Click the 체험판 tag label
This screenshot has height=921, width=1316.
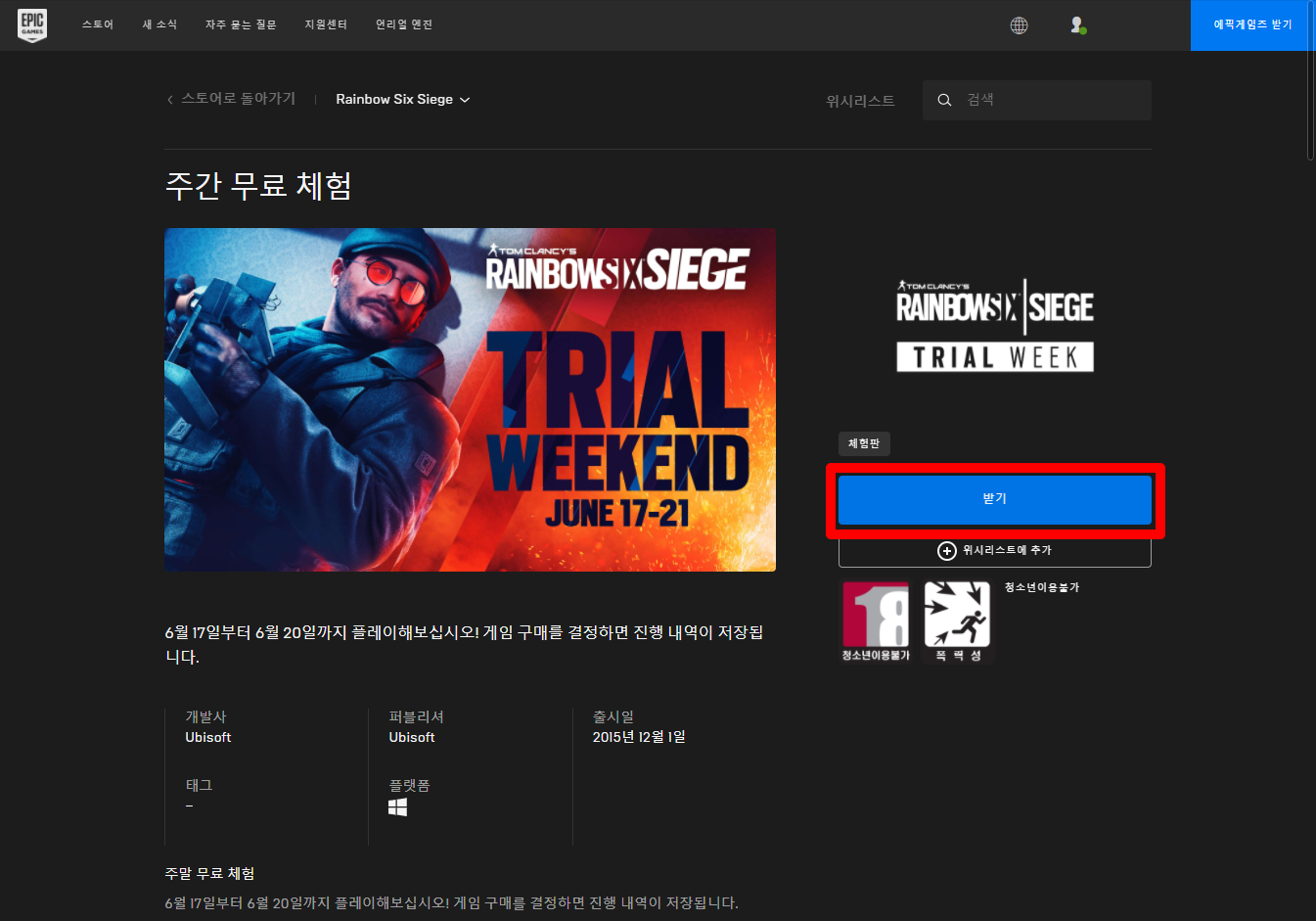pyautogui.click(x=864, y=444)
